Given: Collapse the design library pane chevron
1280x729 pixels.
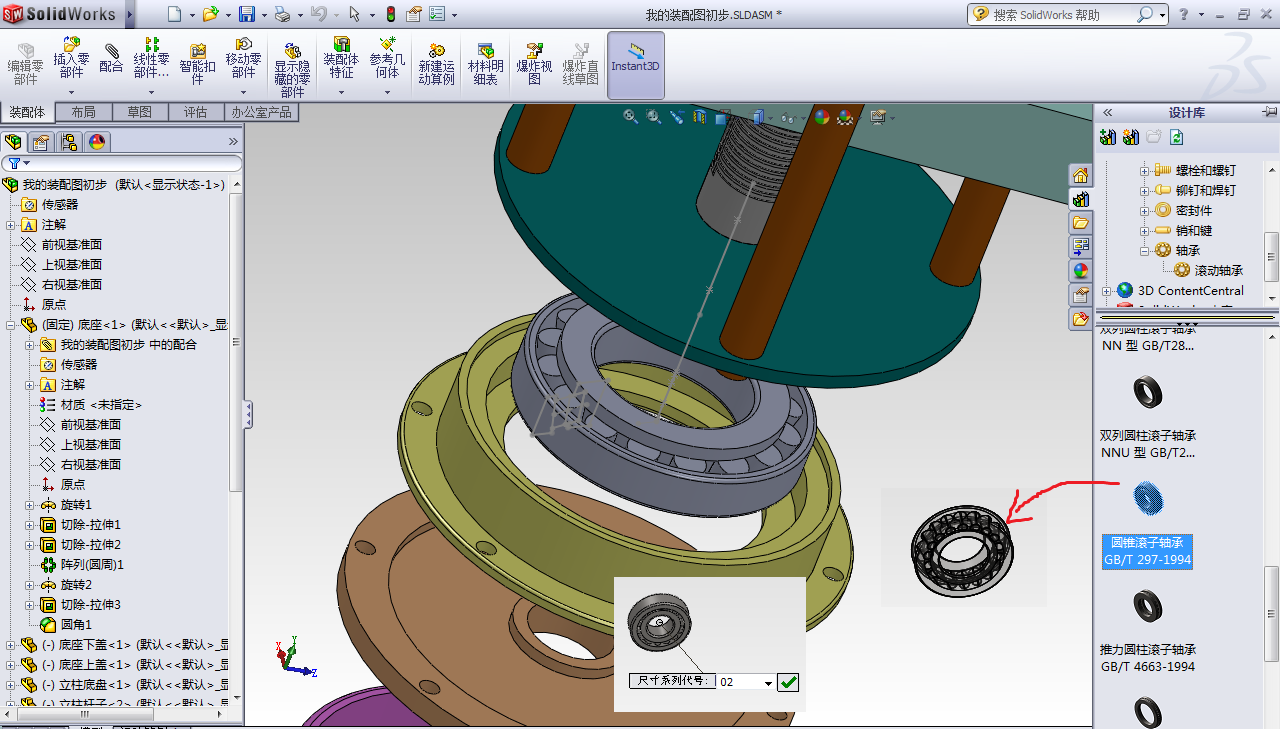Looking at the screenshot, I should [x=1107, y=112].
